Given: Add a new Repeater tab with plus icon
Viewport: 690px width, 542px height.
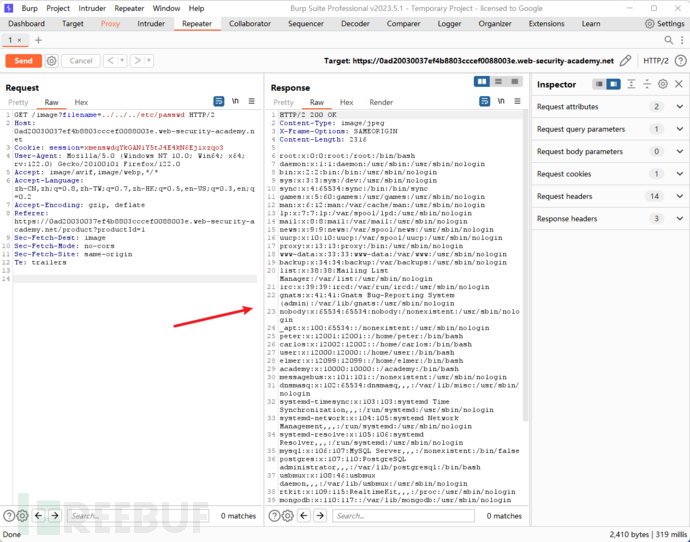Looking at the screenshot, I should point(39,40).
